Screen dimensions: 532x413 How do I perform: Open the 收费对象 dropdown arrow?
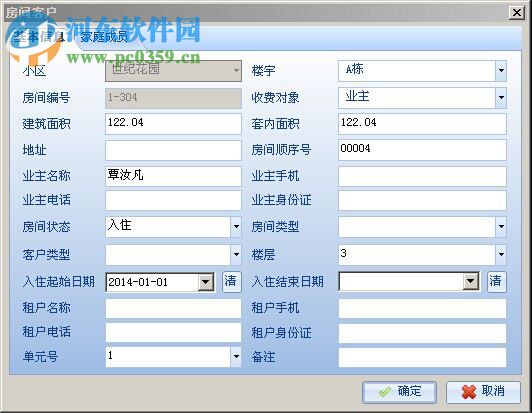tap(501, 98)
